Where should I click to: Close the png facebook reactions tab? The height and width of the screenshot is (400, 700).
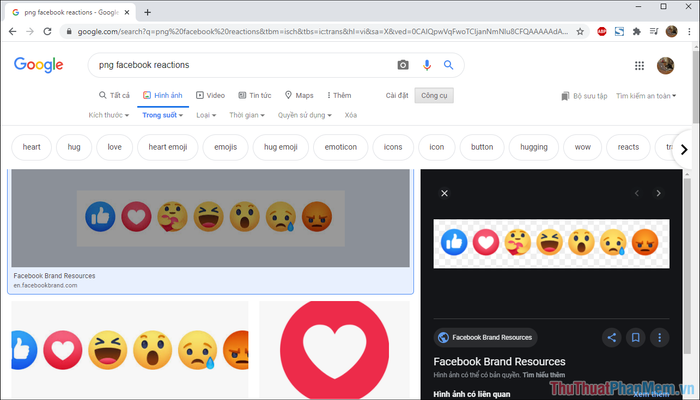[x=127, y=12]
